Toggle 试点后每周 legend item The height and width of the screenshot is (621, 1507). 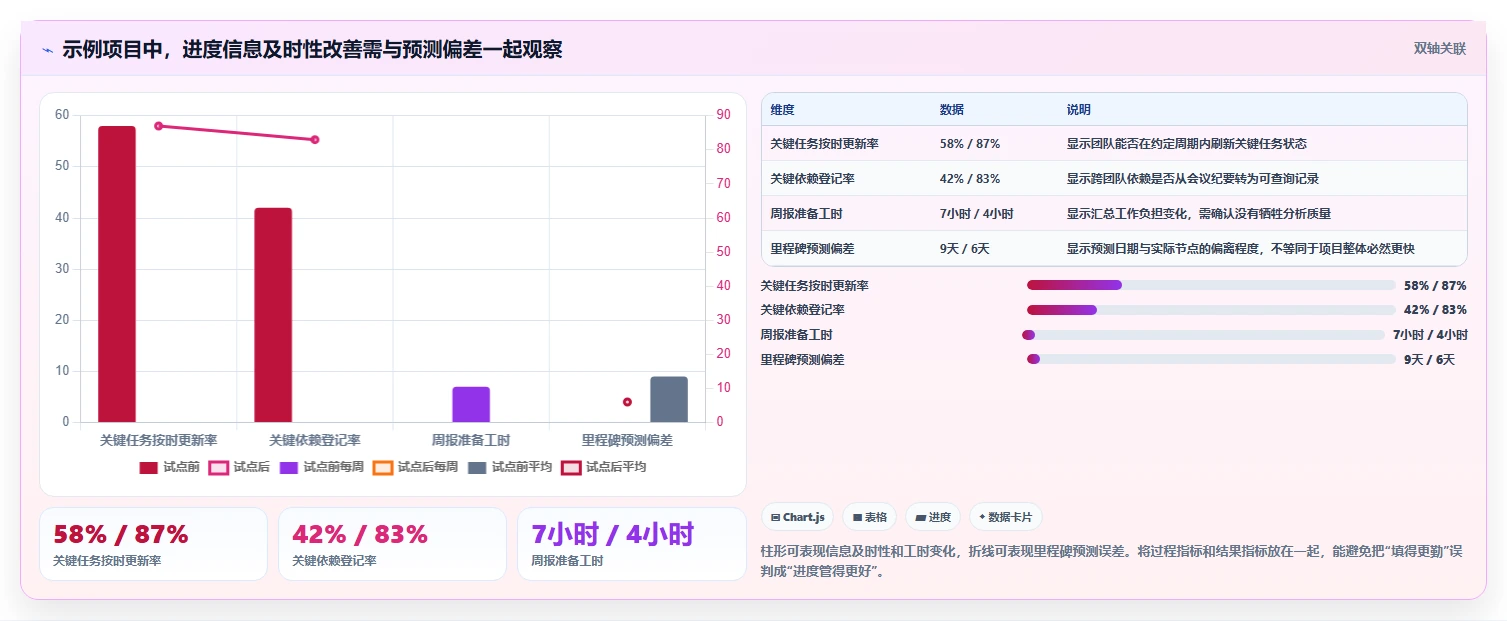coord(415,467)
